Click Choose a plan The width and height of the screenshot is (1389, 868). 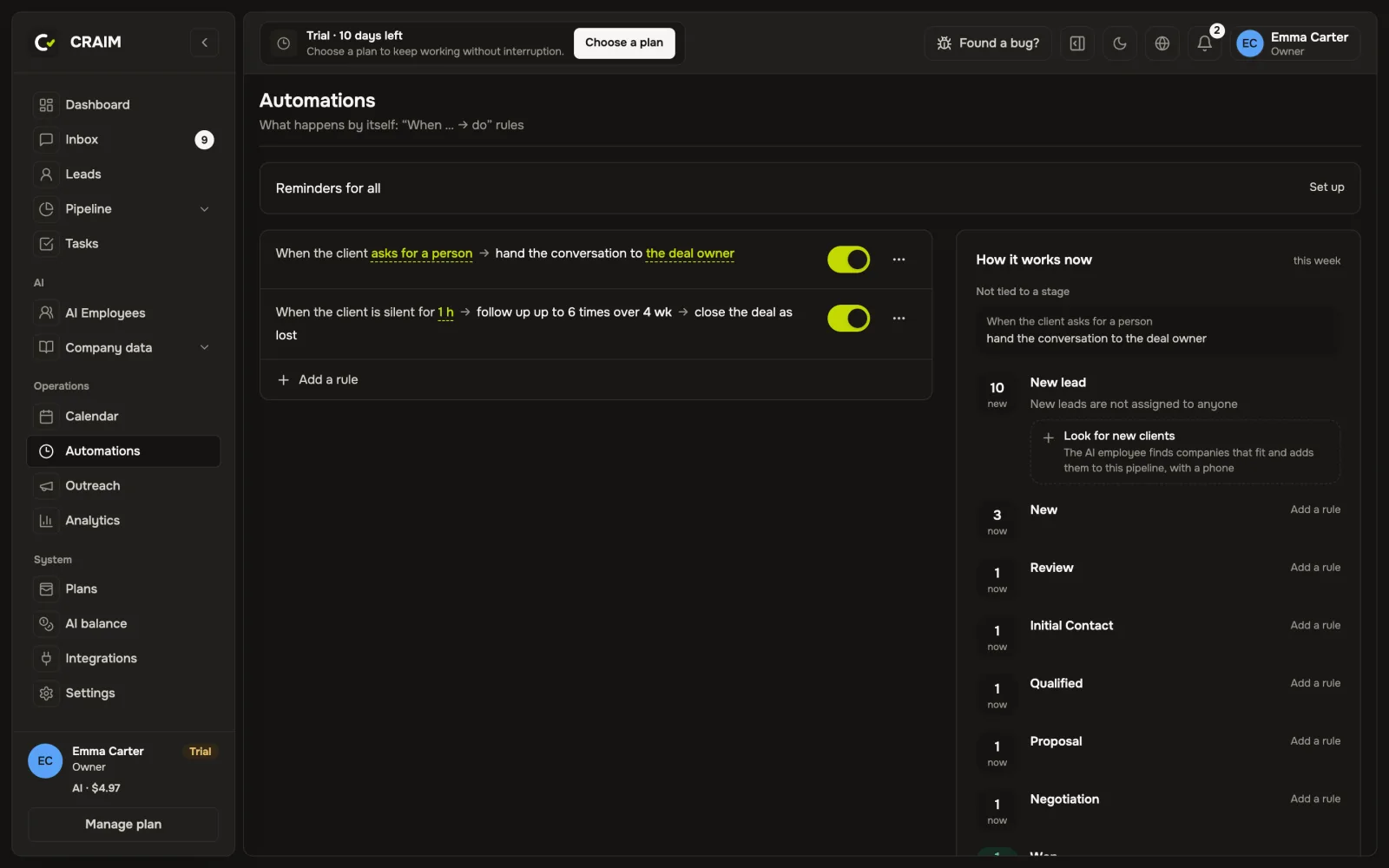pos(624,43)
